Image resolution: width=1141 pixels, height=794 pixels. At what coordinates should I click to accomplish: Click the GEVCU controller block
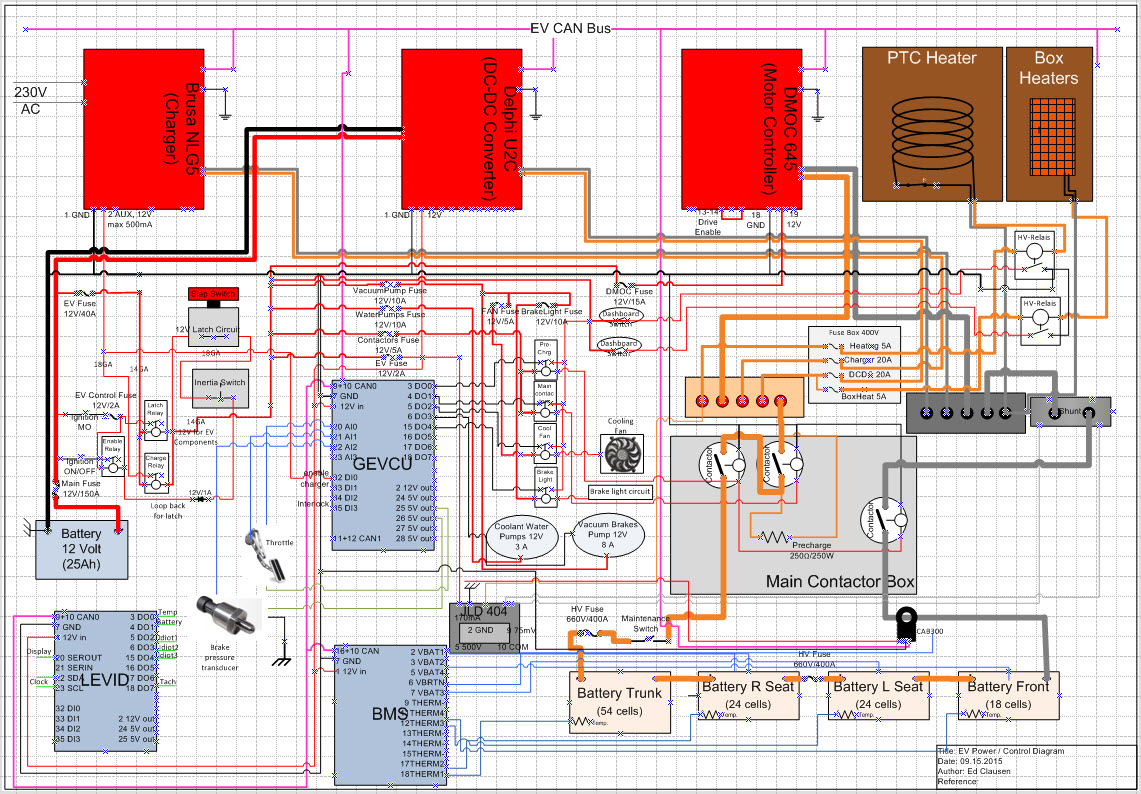(383, 465)
